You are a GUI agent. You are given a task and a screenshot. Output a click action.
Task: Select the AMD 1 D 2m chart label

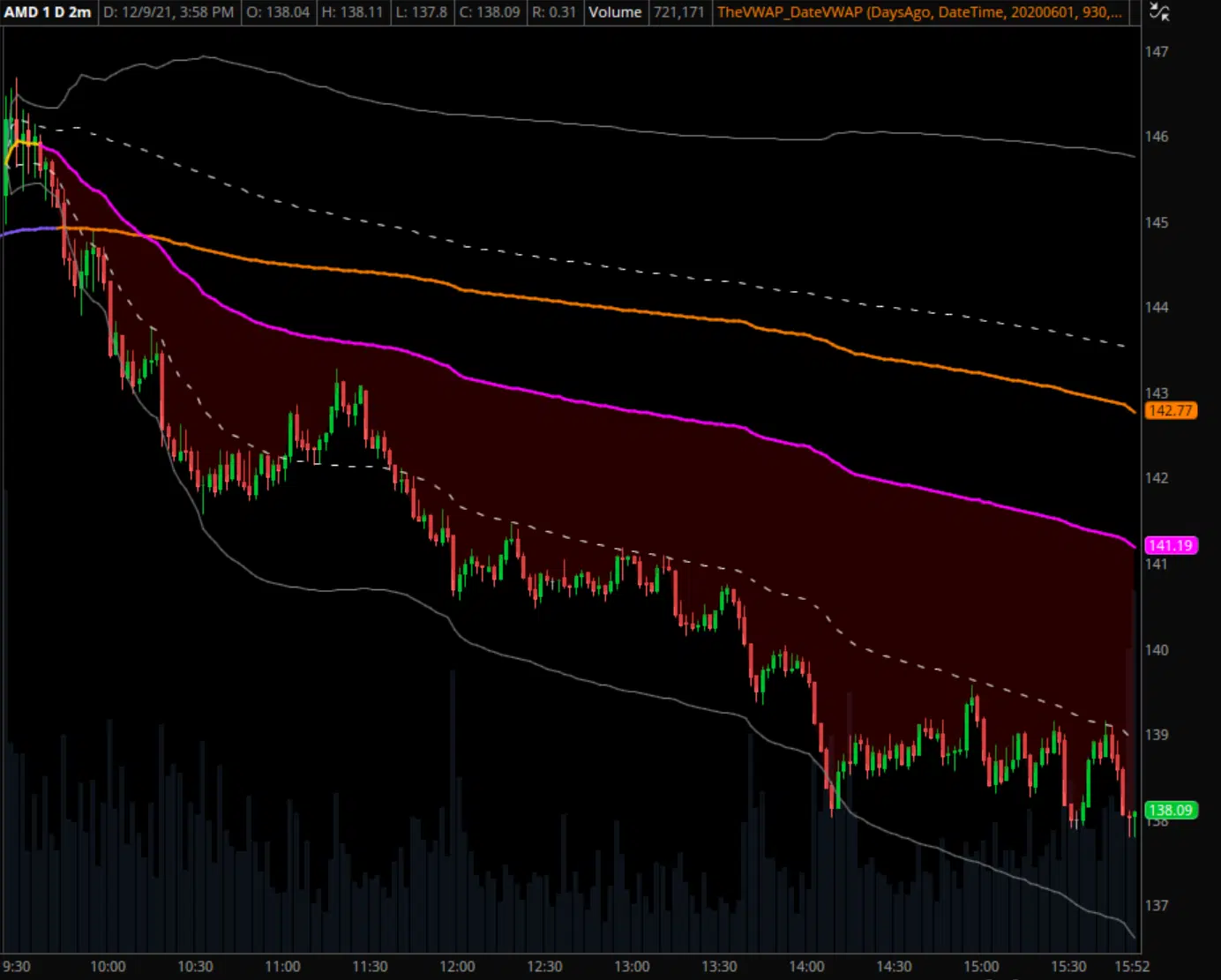point(48,12)
